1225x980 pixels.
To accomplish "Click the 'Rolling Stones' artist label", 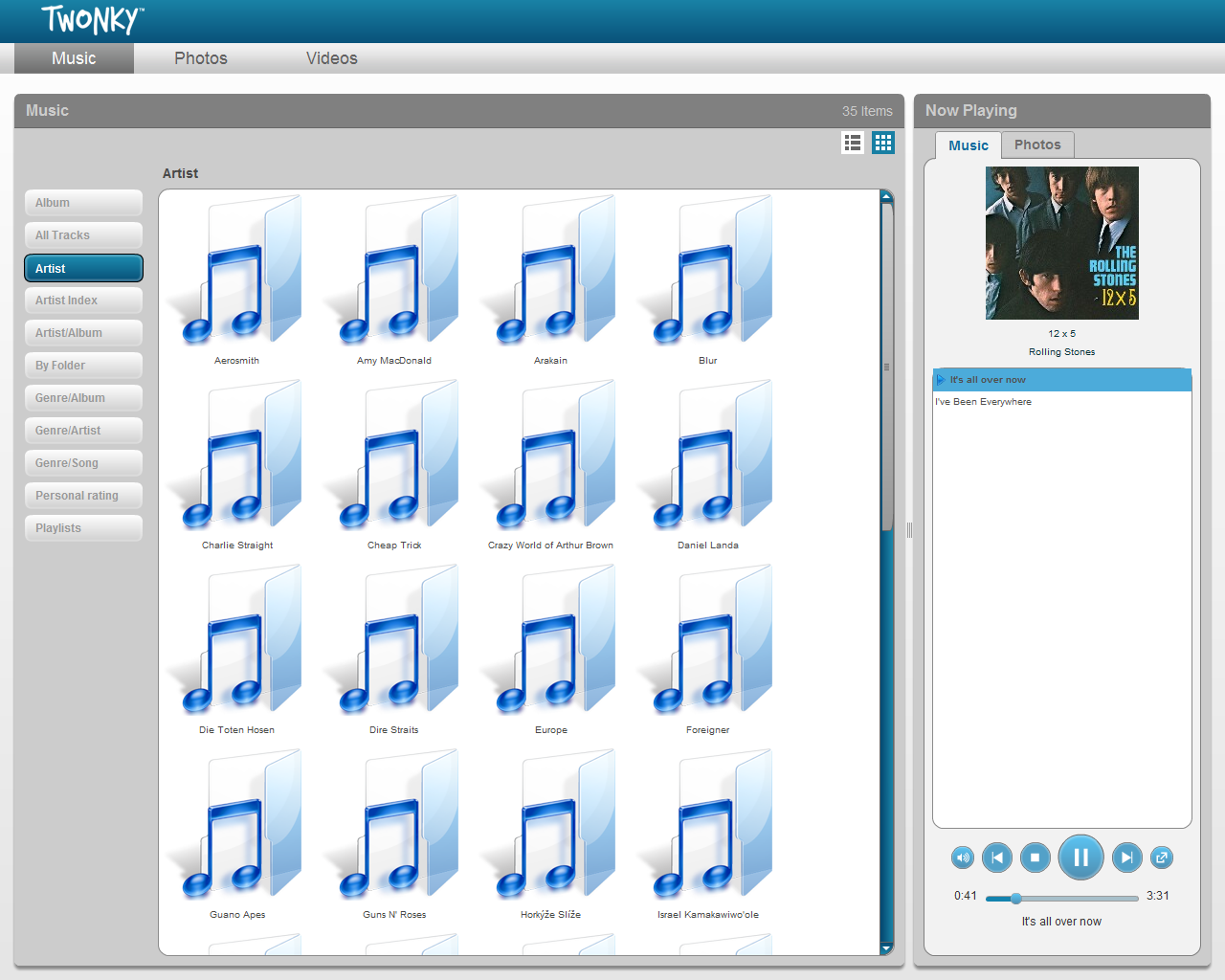I will click(x=1062, y=352).
